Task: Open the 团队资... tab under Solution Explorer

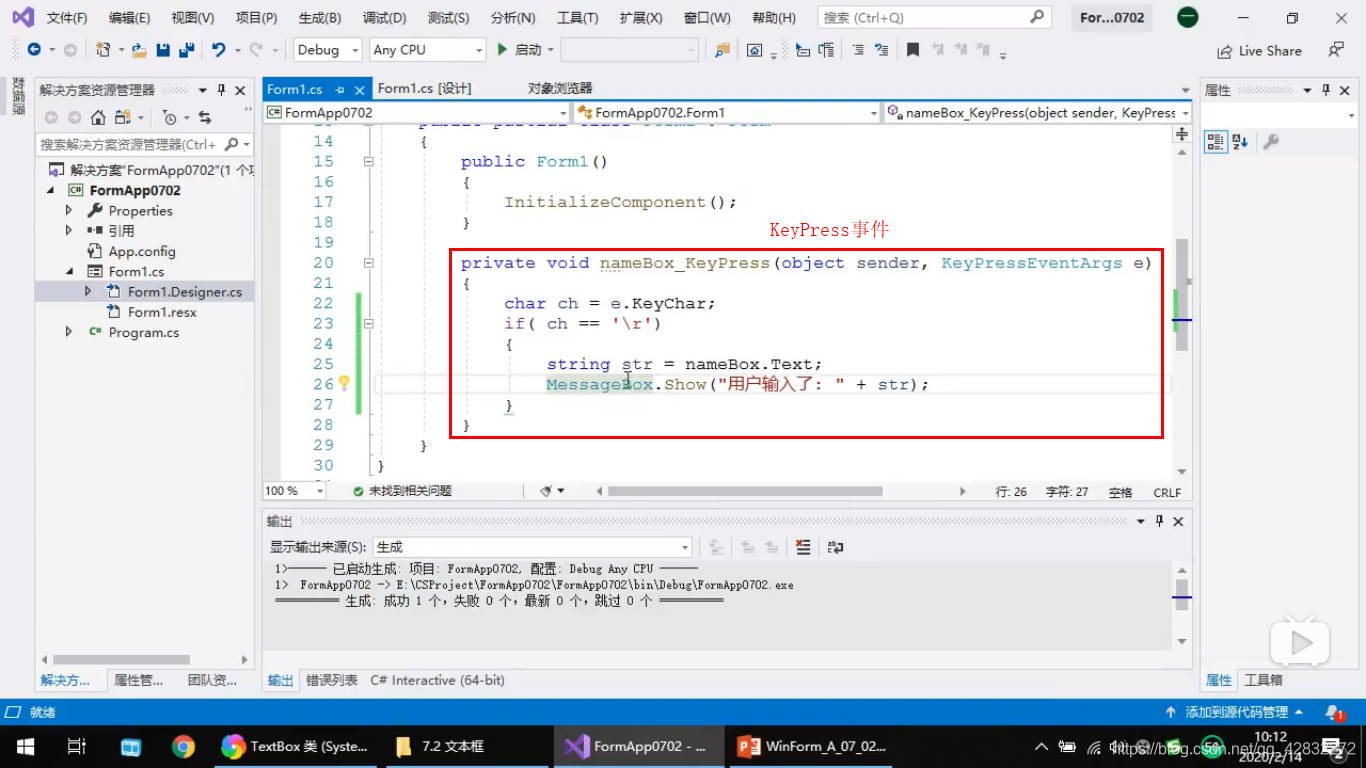Action: 212,680
